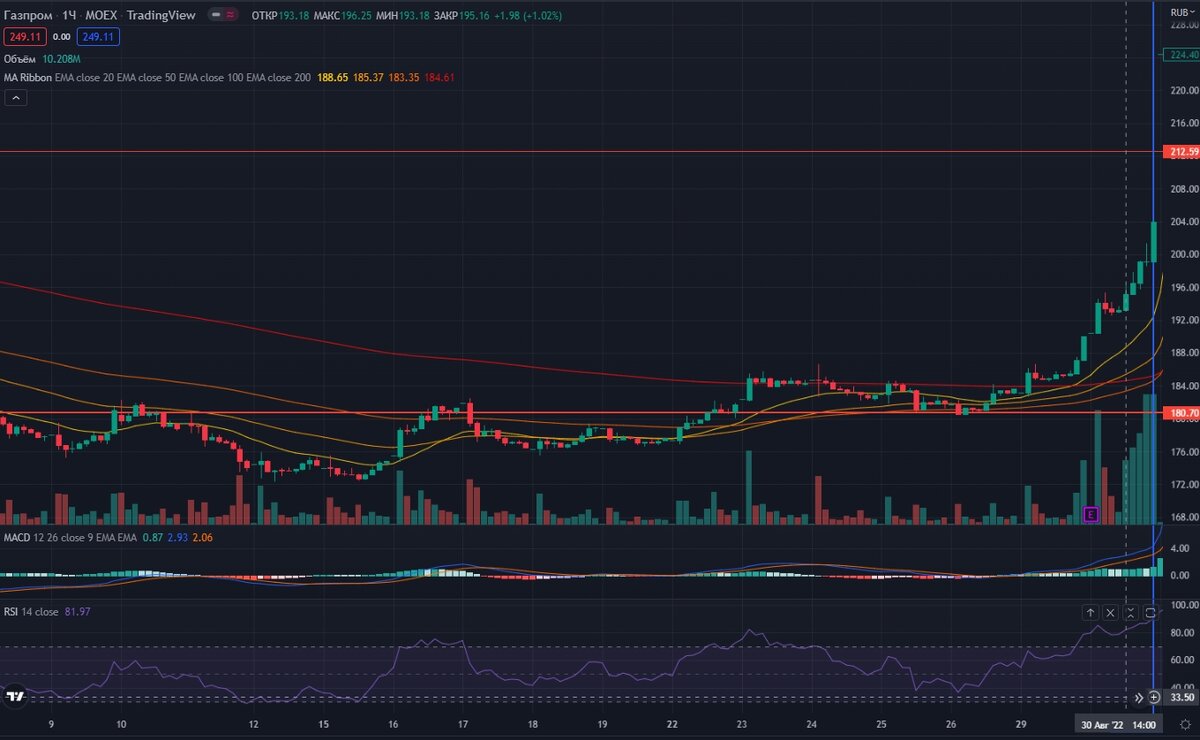Screen dimensions: 1200x740
Task: Click the 212.59 red price label
Action: (x=1183, y=152)
